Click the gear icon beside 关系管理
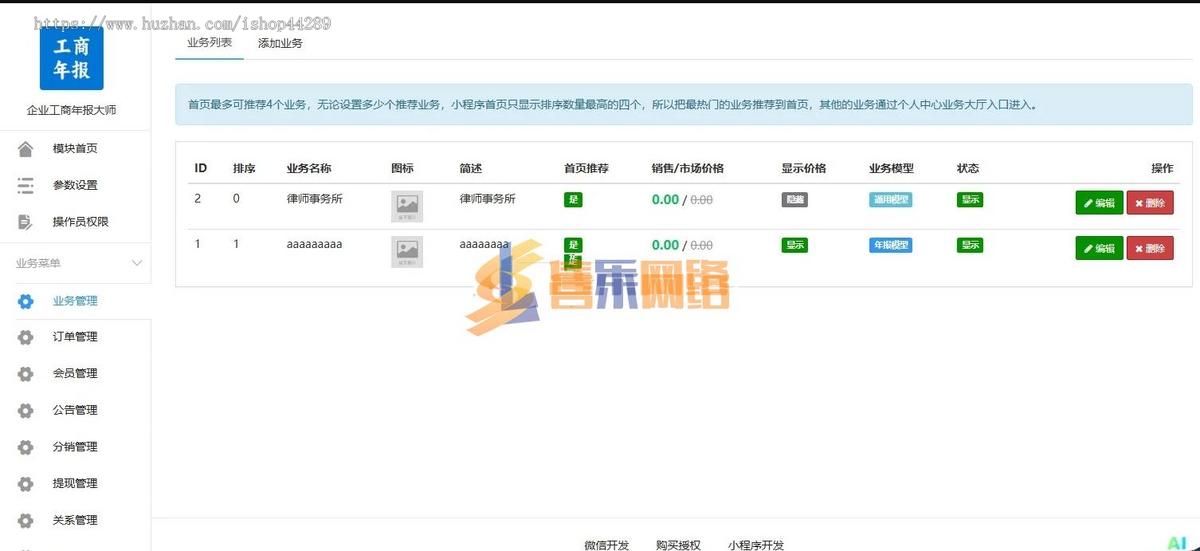 [x=26, y=521]
